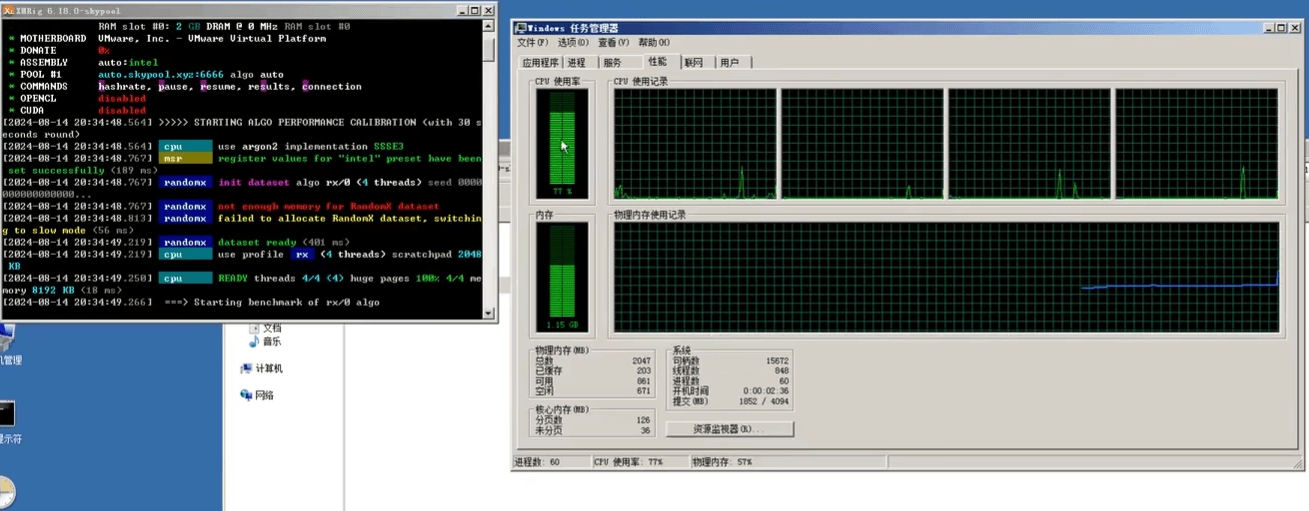
Task: Select the 计算机 computer icon
Action: coord(246,368)
